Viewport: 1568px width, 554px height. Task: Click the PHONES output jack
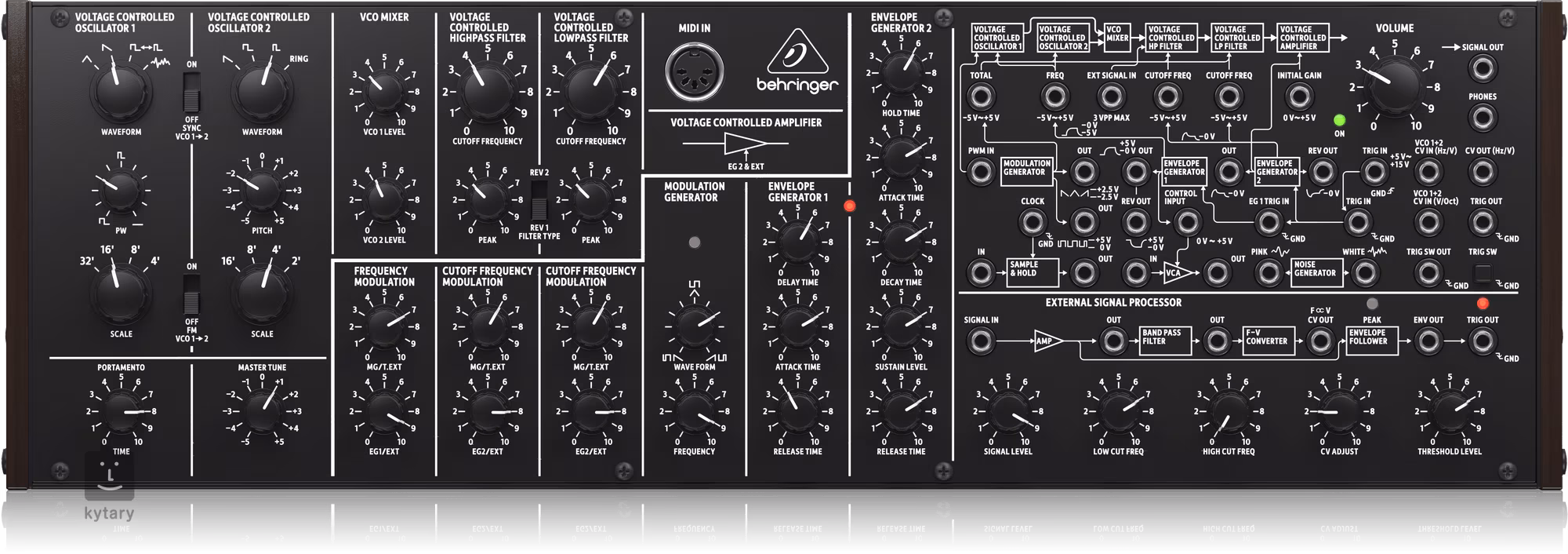point(1481,118)
